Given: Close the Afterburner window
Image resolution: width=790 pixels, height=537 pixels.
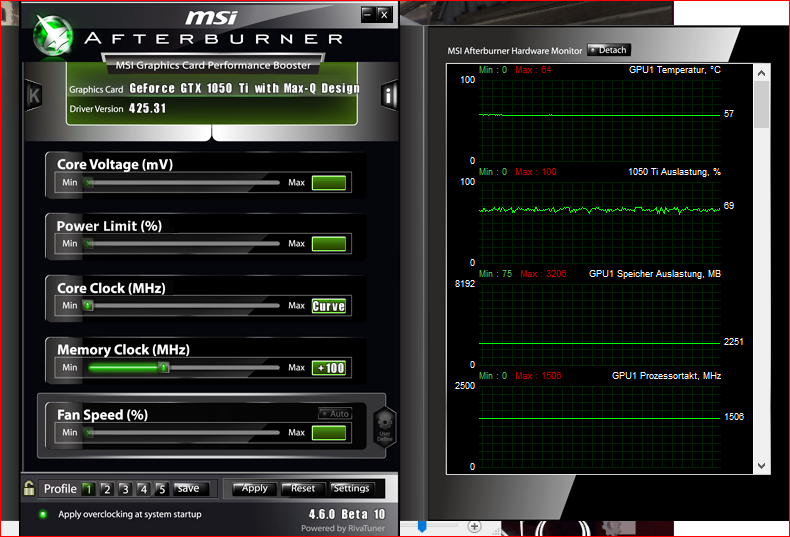Looking at the screenshot, I should pos(384,14).
